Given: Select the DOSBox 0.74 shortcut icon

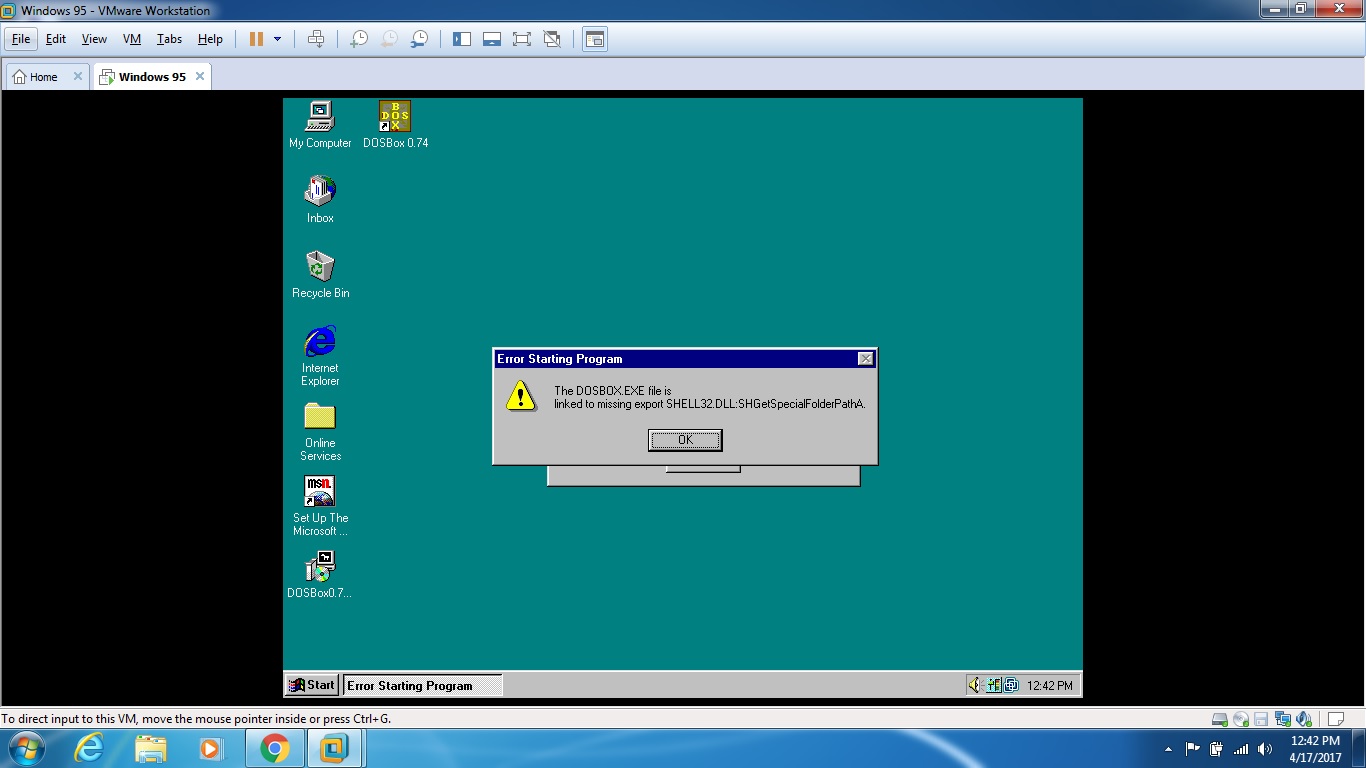Looking at the screenshot, I should [395, 125].
